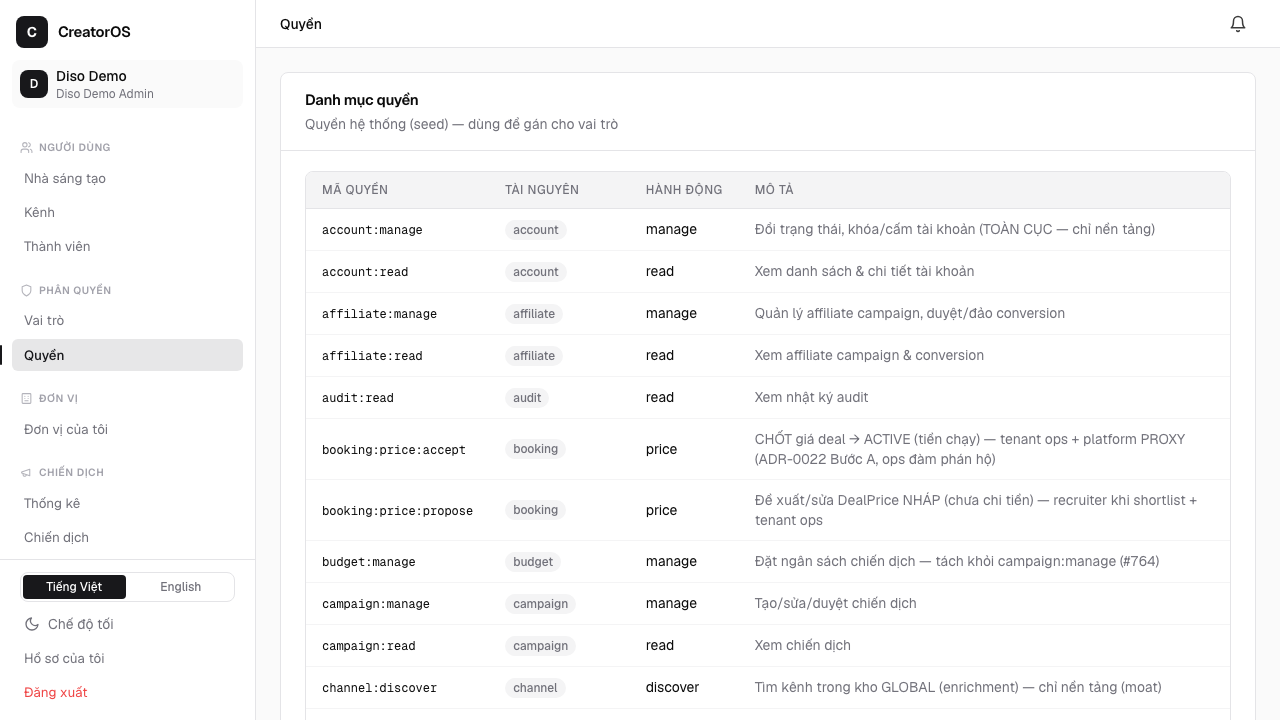Click the Người dùng section users icon
The width and height of the screenshot is (1280, 720).
point(27,147)
